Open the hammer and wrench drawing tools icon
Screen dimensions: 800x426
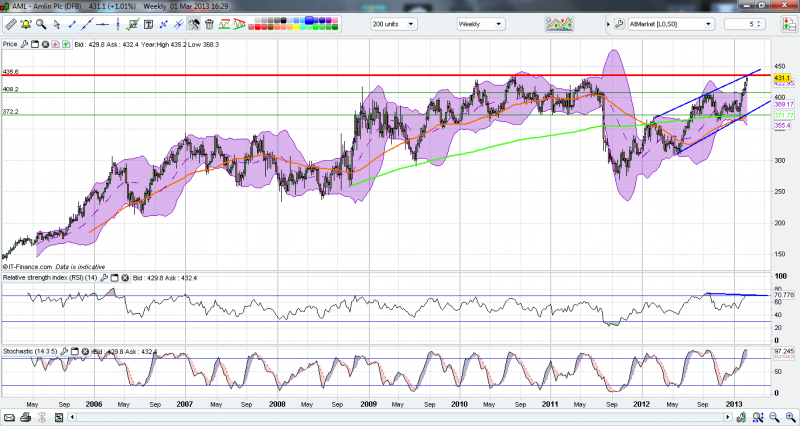coord(193,25)
